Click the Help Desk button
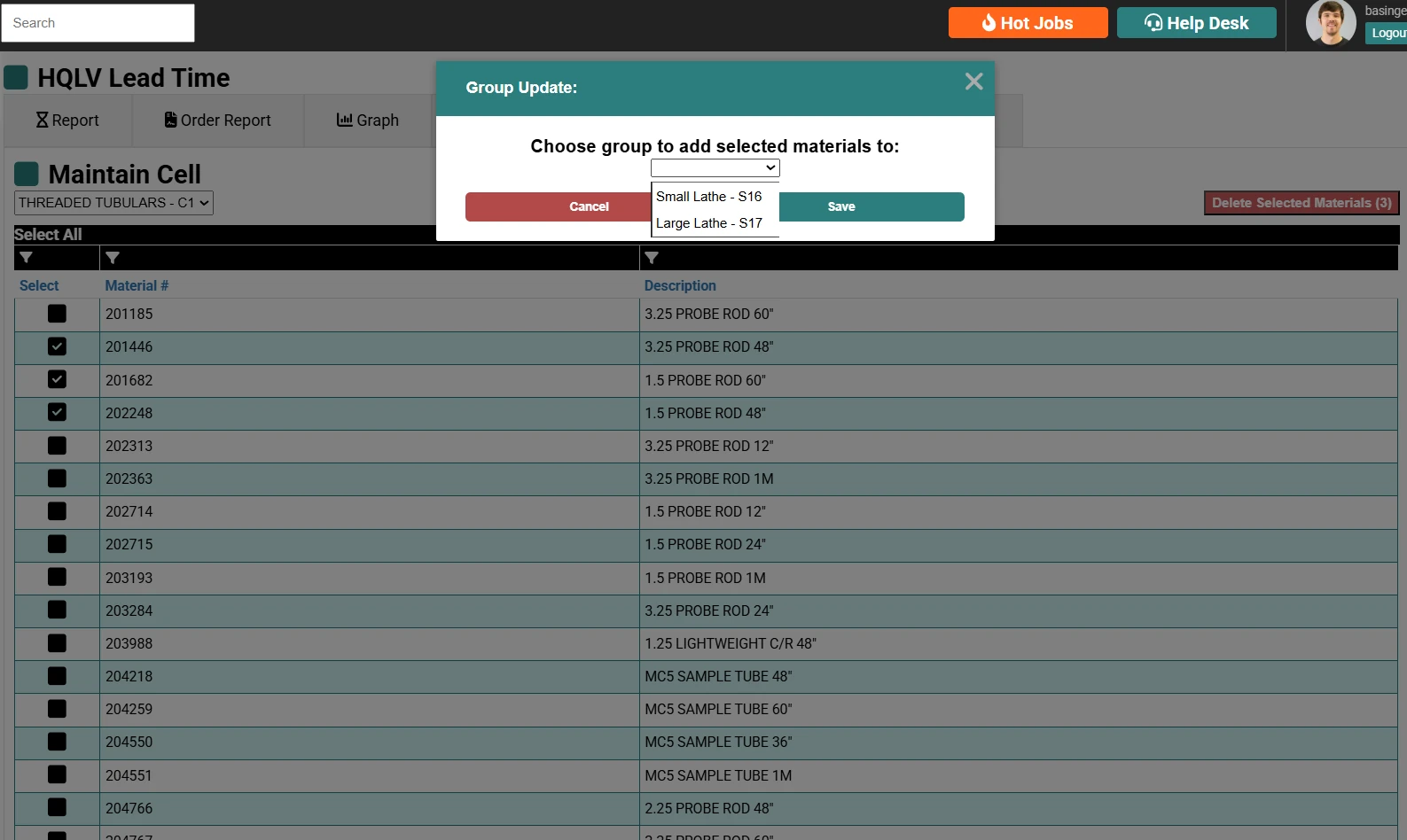 point(1197,23)
